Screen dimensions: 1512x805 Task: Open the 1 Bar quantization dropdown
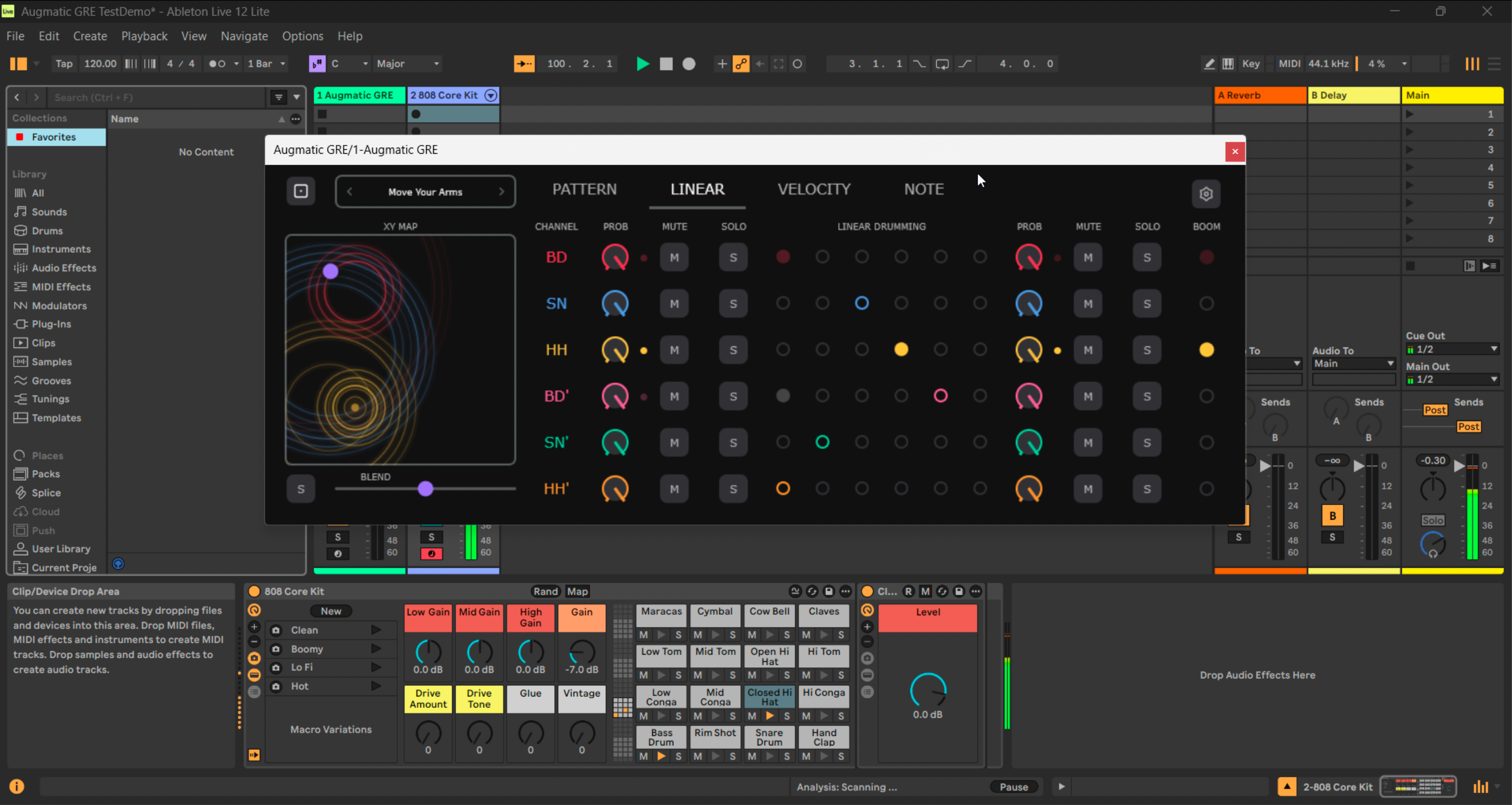[x=266, y=64]
